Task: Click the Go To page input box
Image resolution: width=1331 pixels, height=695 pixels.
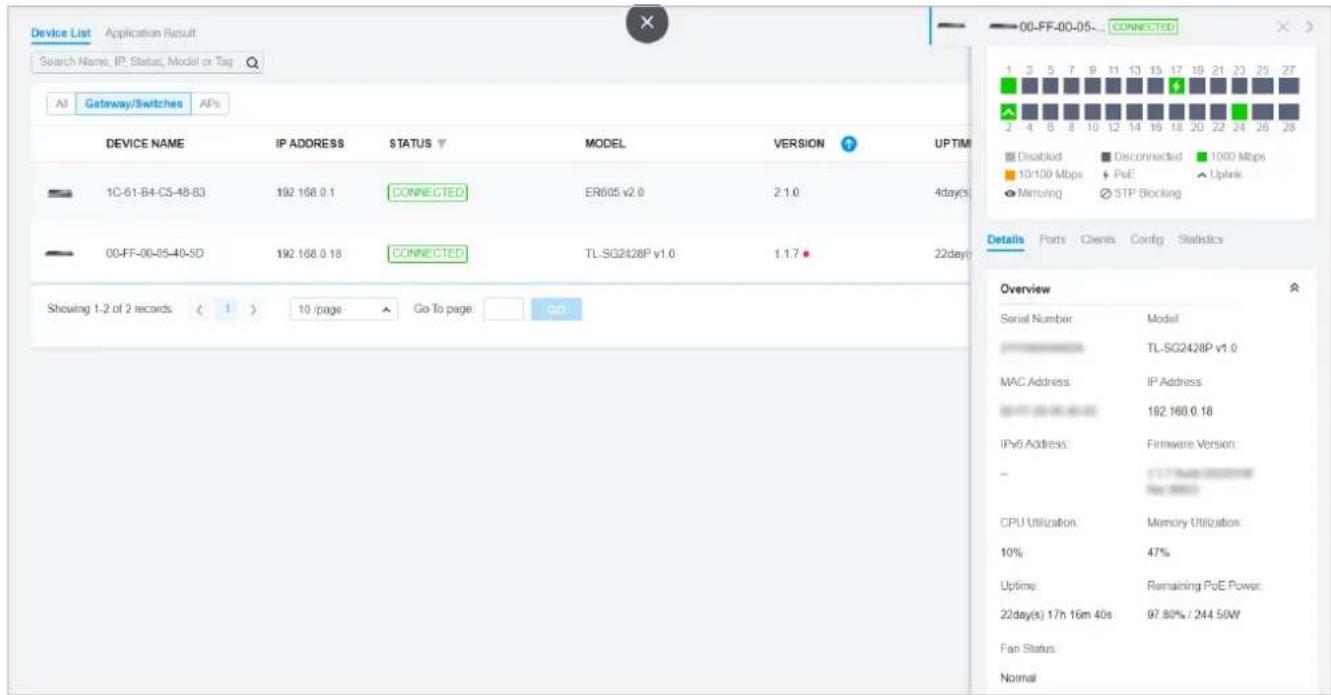Action: click(x=504, y=310)
